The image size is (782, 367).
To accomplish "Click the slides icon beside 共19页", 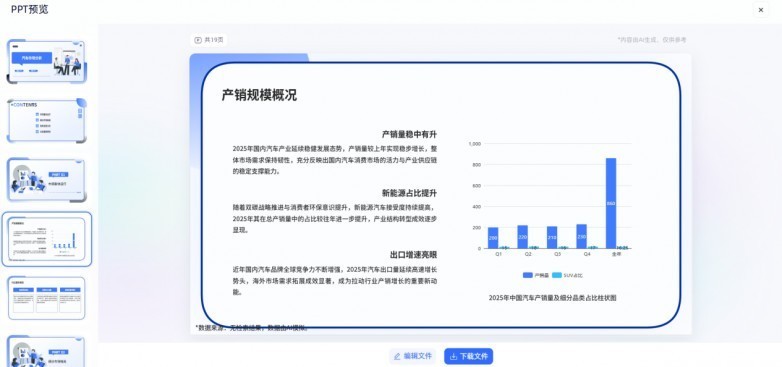I will click(x=198, y=40).
